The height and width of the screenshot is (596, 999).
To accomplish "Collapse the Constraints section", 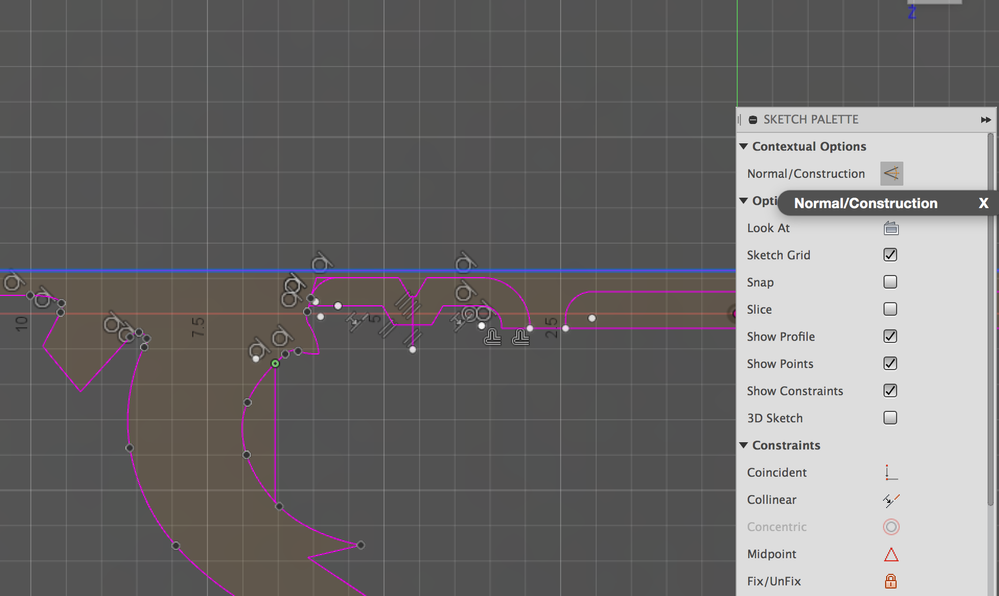I will [x=743, y=445].
